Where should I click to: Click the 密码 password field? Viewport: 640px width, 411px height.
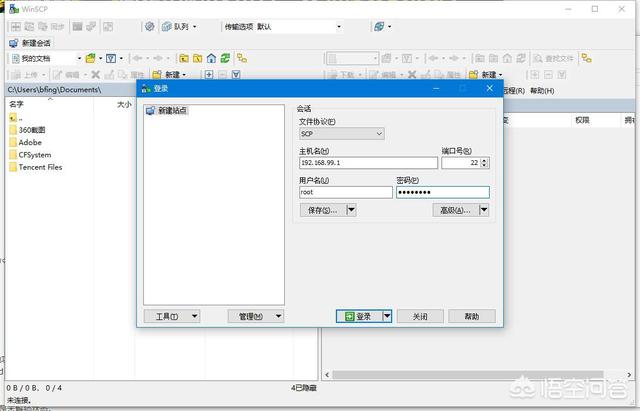[443, 192]
